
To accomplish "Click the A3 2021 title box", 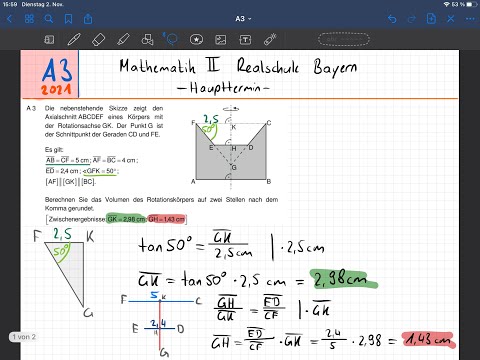I will [x=50, y=75].
